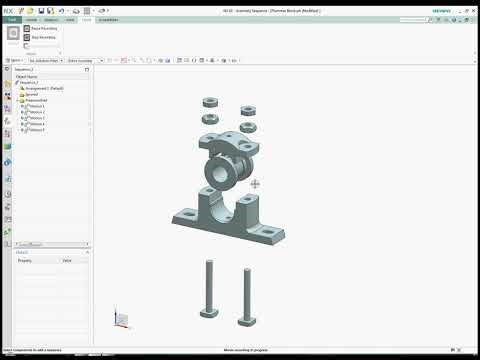
Task: Click the red snap point icon in selection bar
Action: pyautogui.click(x=124, y=61)
